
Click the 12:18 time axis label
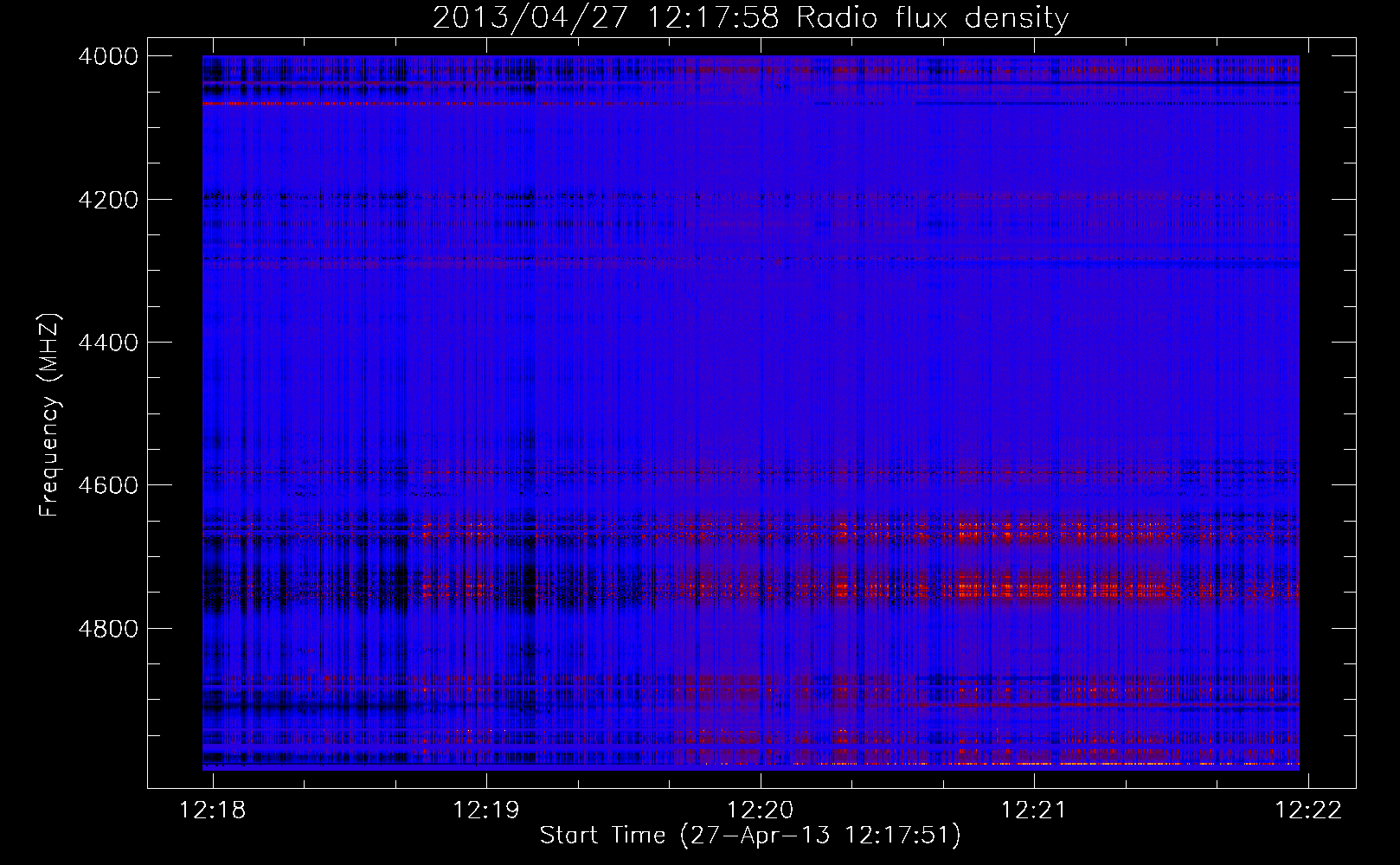pyautogui.click(x=213, y=810)
